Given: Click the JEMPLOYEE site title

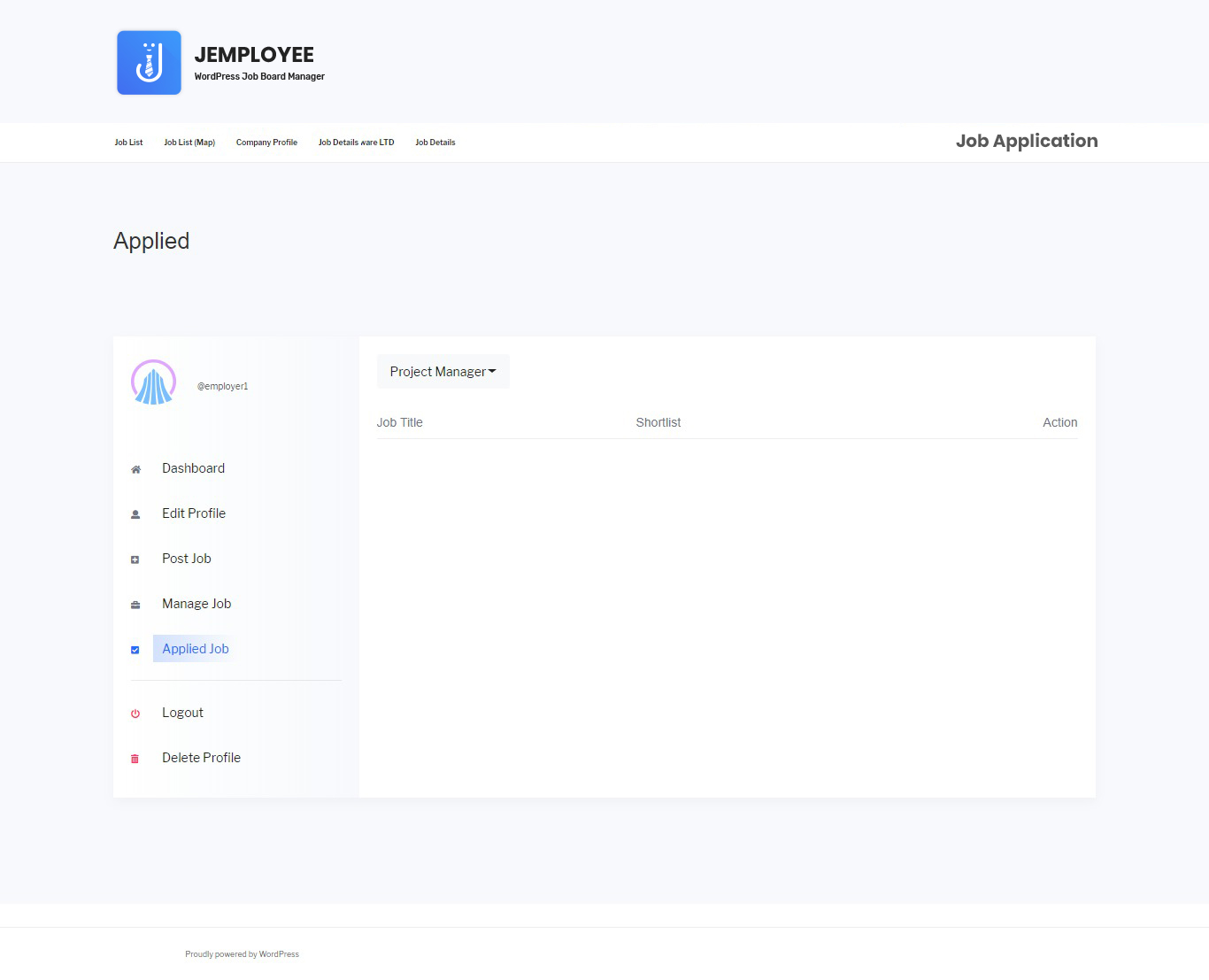Looking at the screenshot, I should click(x=254, y=55).
